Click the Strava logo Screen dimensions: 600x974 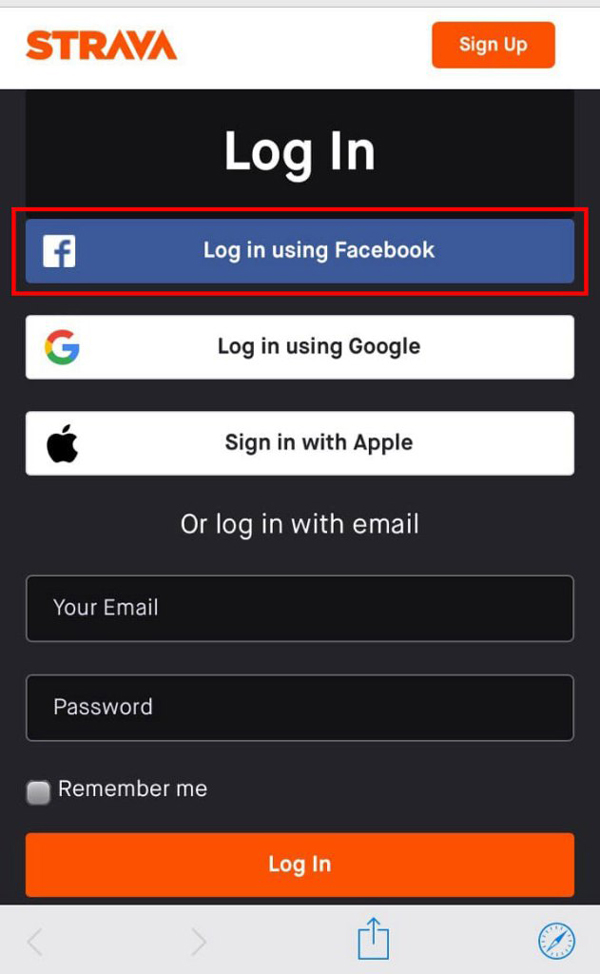point(101,45)
